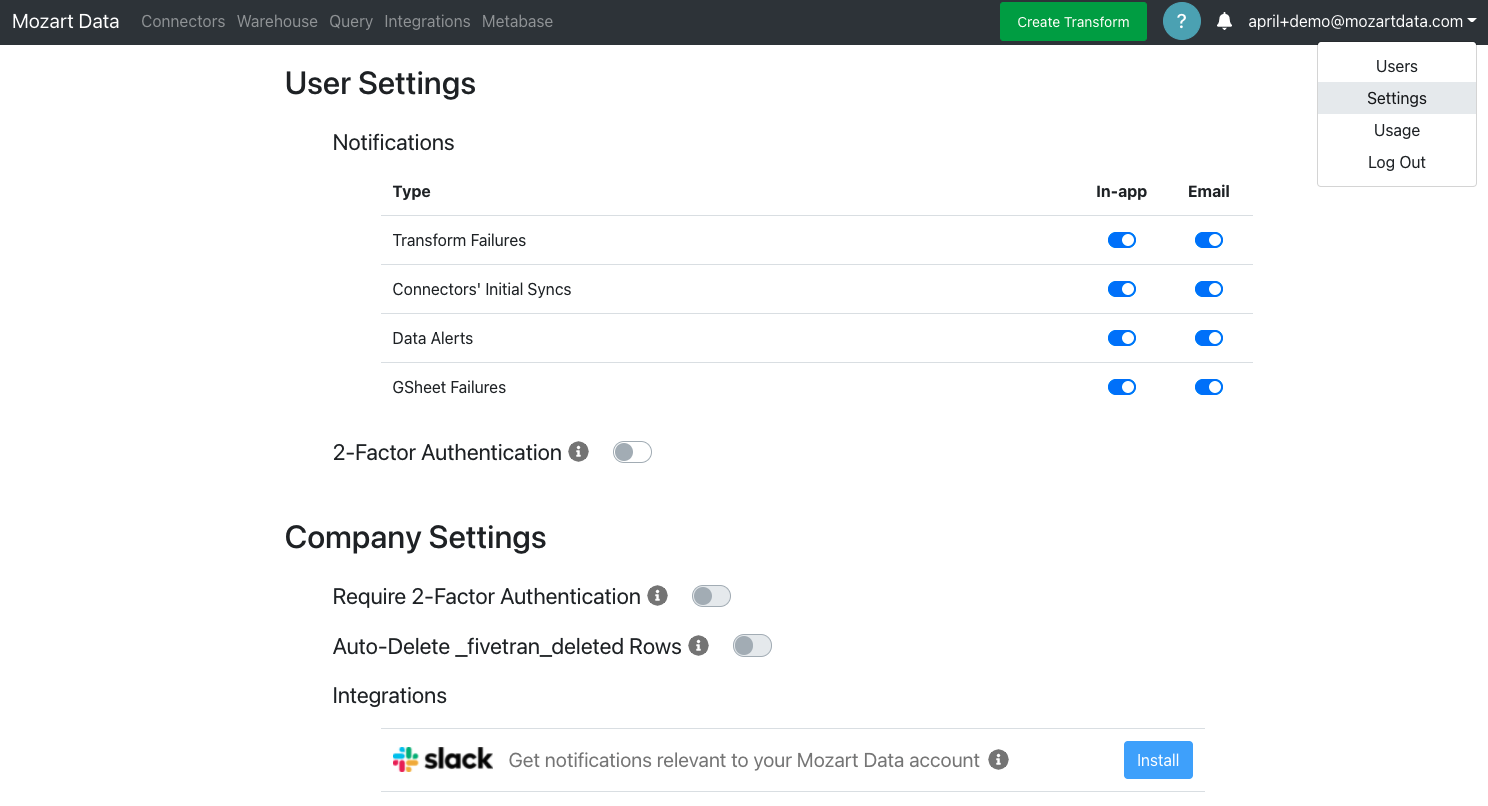The width and height of the screenshot is (1488, 806).
Task: Select Integrations in the top navigation
Action: (427, 21)
